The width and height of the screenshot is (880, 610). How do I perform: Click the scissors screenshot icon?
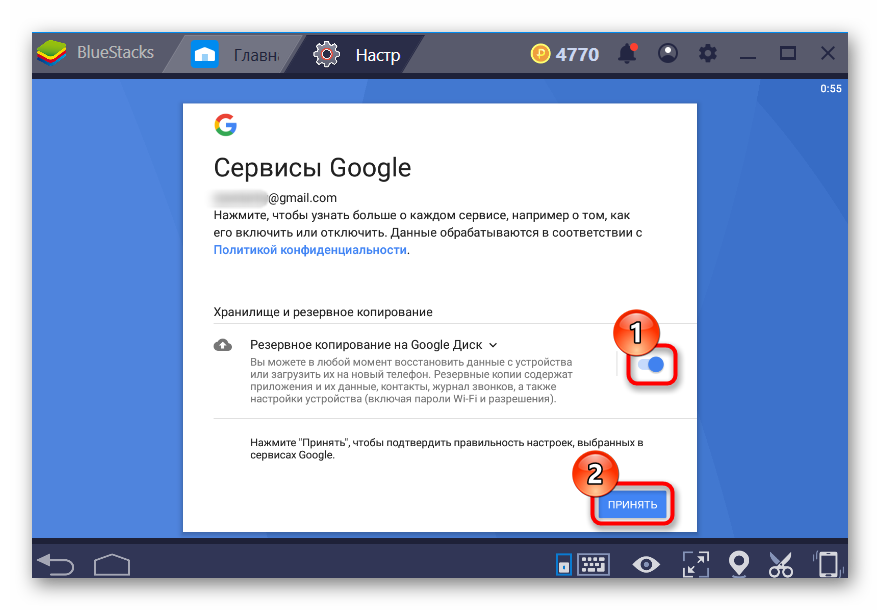point(781,565)
